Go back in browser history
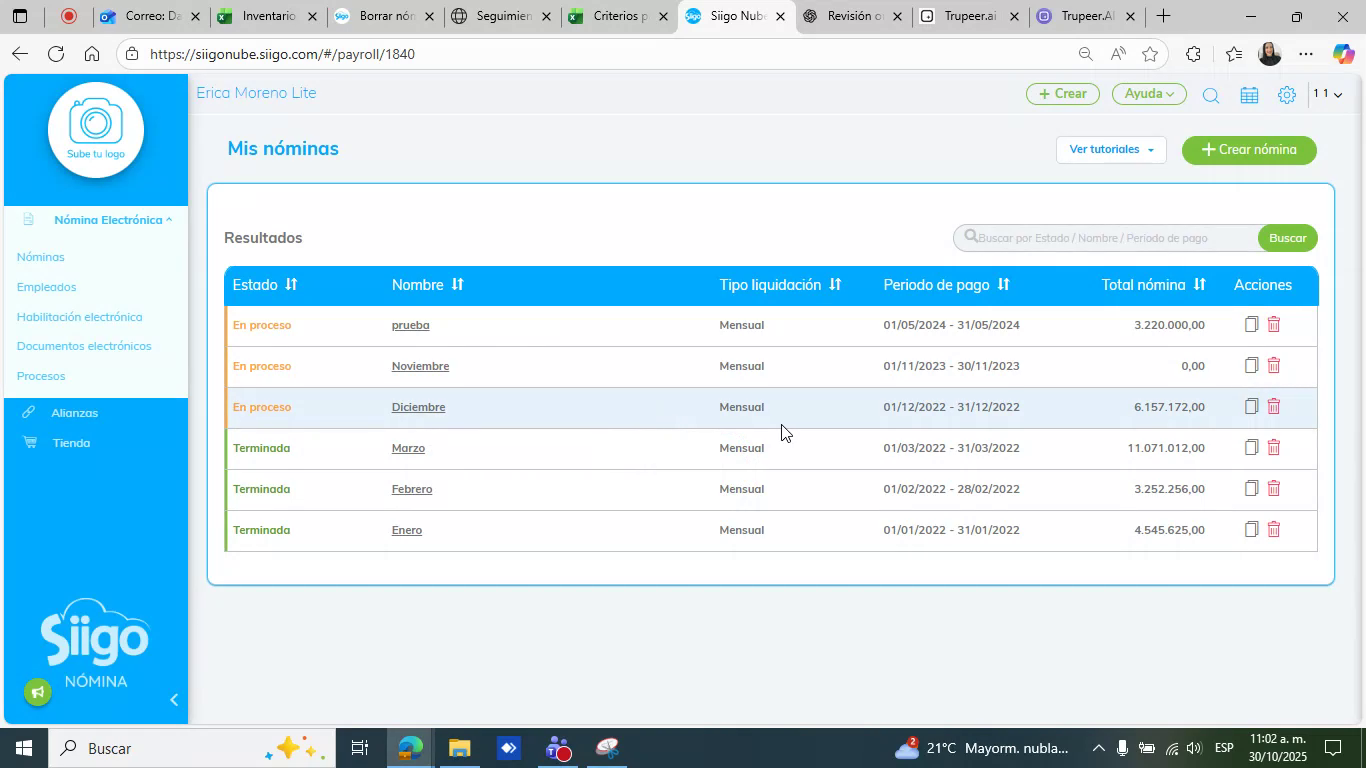This screenshot has width=1366, height=768. [19, 54]
